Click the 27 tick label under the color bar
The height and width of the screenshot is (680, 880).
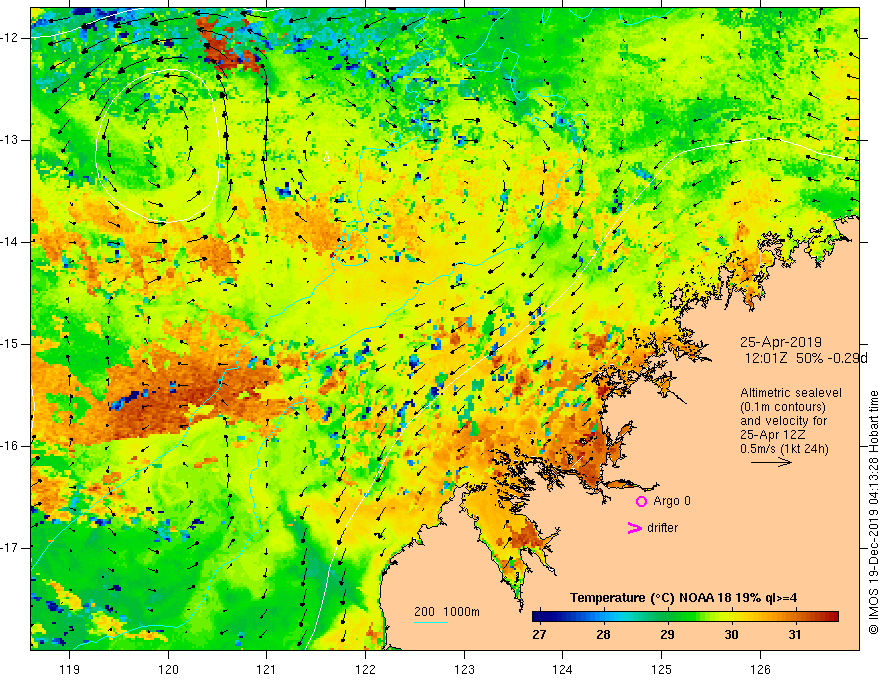point(539,635)
